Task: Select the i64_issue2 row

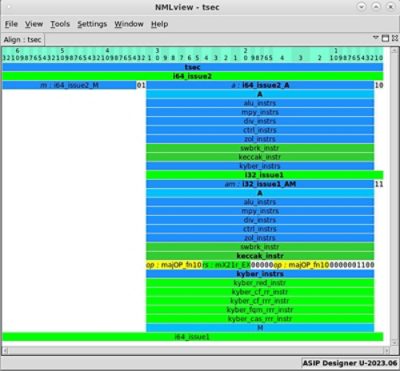Action: [193, 76]
